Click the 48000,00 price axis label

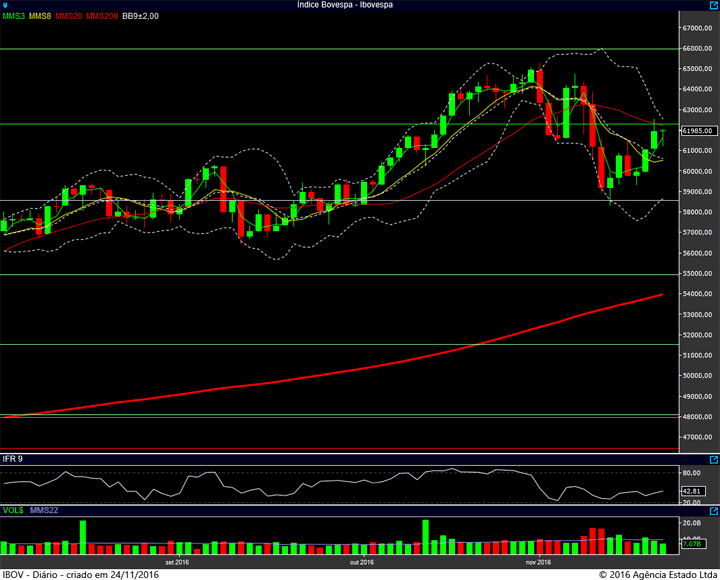(698, 417)
